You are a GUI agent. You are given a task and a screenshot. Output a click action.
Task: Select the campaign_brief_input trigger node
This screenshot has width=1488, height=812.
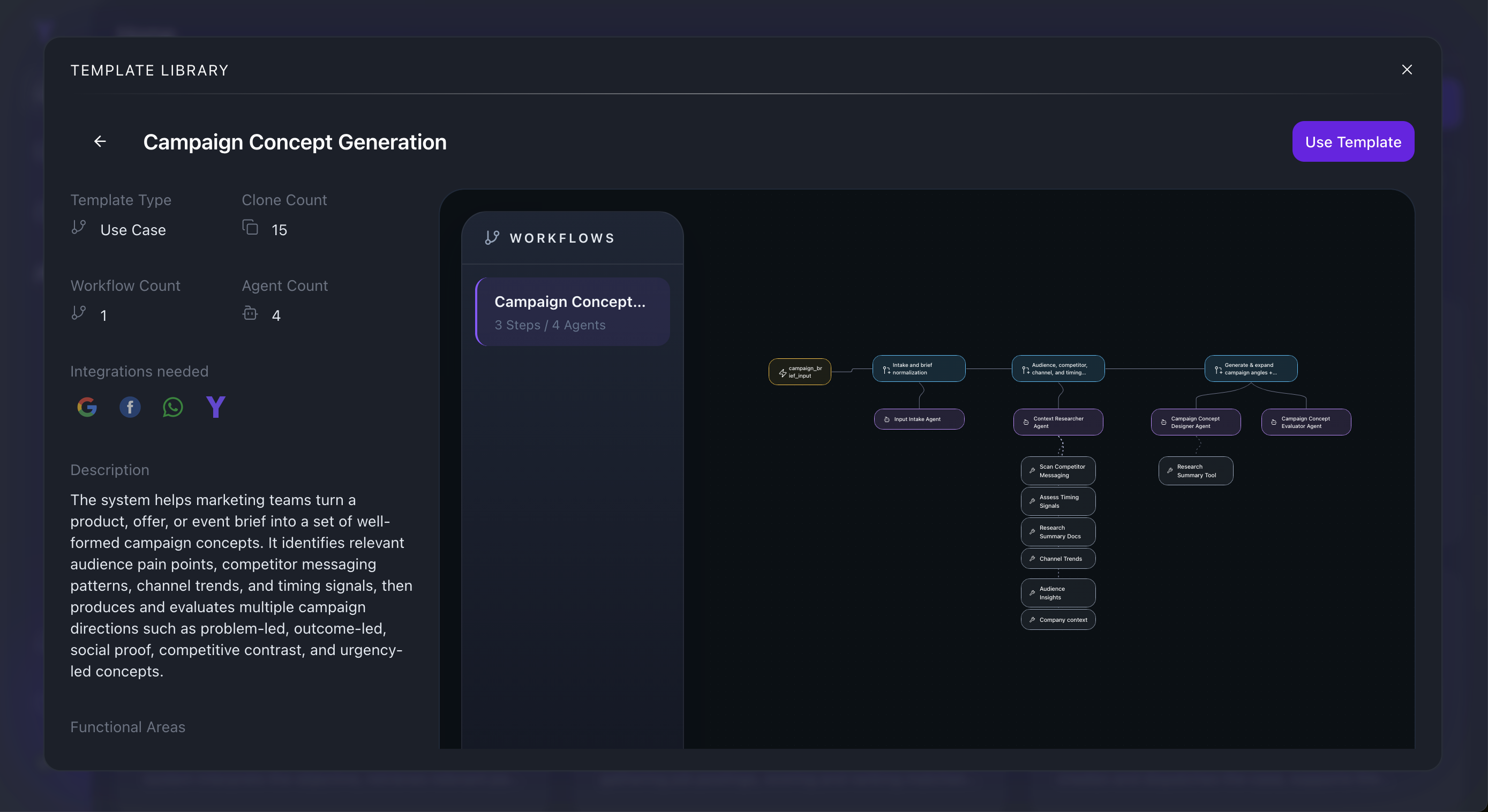[800, 372]
